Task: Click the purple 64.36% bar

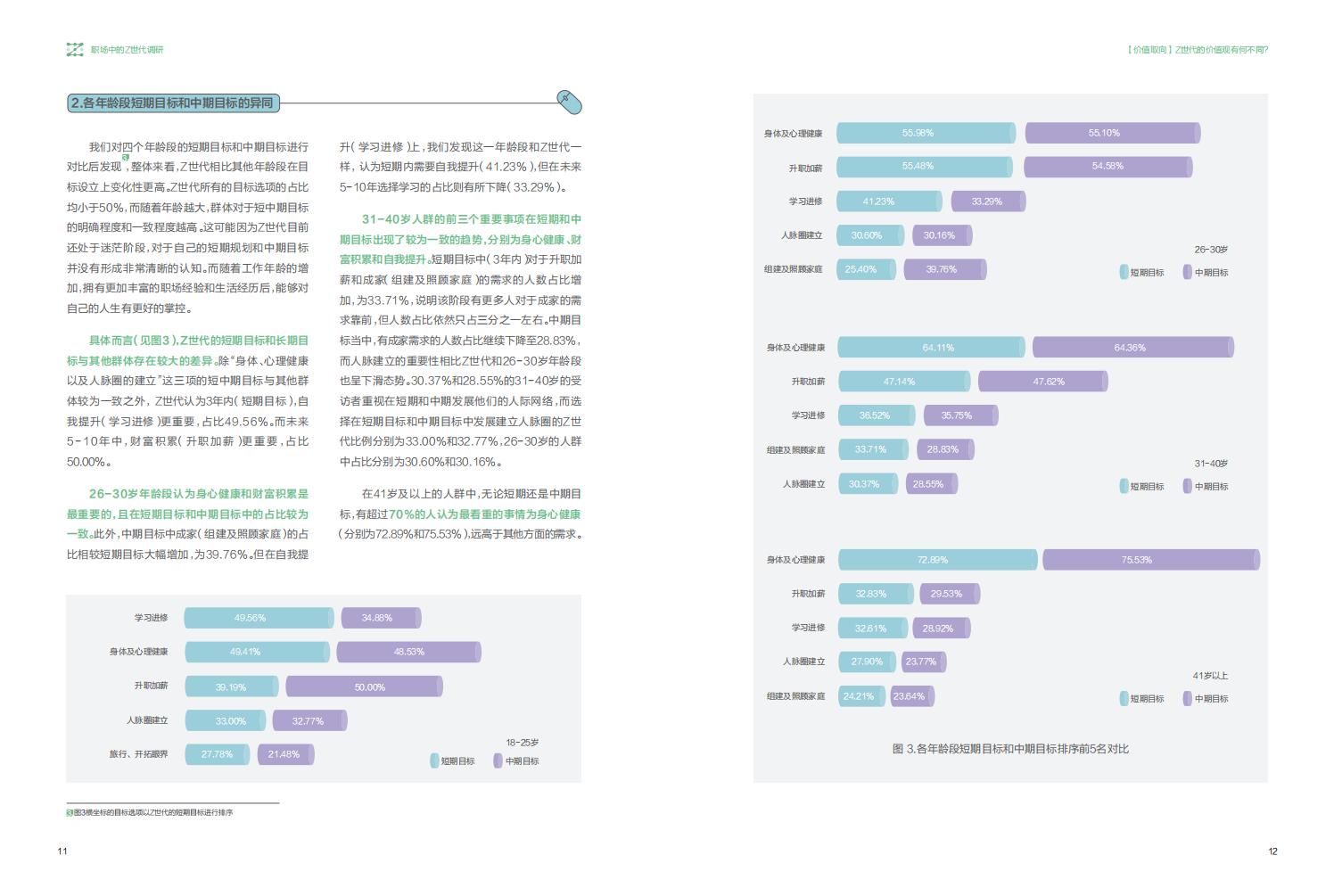Action: (x=1133, y=347)
